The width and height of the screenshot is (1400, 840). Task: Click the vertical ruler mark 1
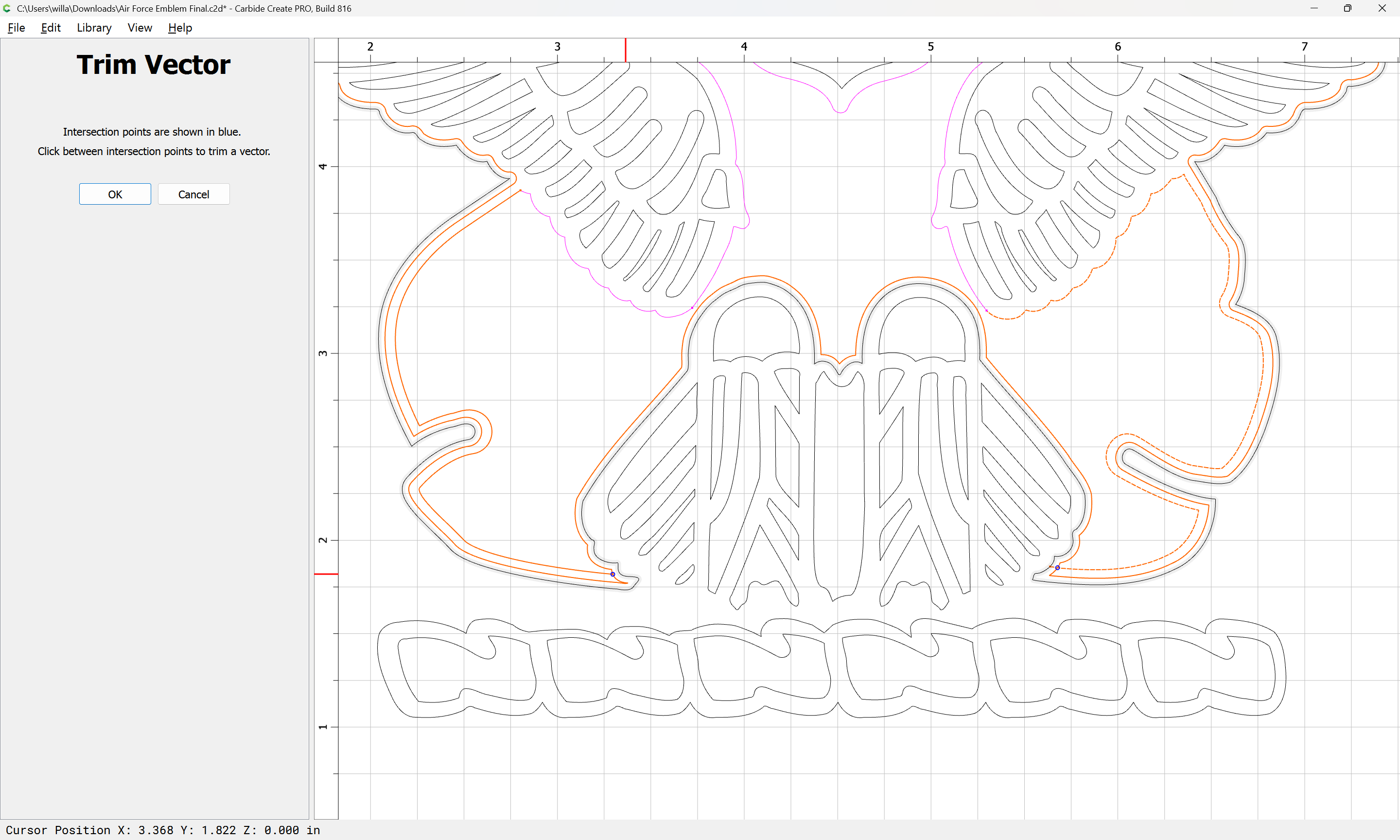(x=323, y=727)
